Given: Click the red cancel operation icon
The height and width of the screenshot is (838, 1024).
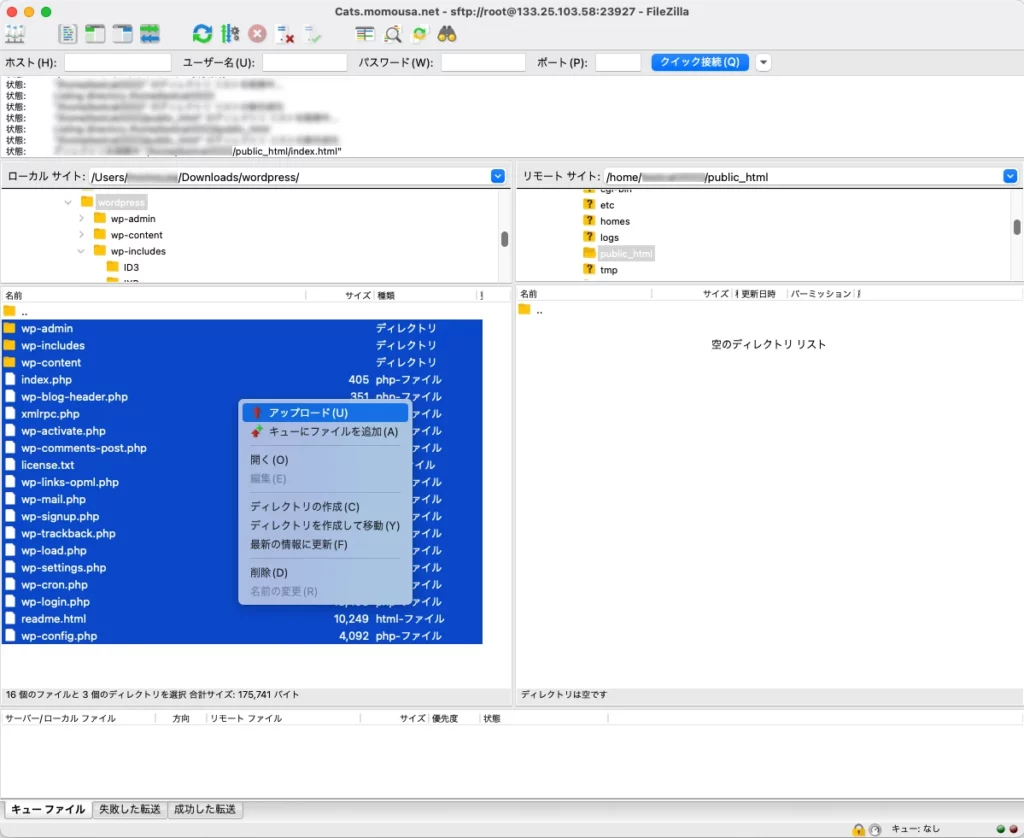Looking at the screenshot, I should pos(258,34).
